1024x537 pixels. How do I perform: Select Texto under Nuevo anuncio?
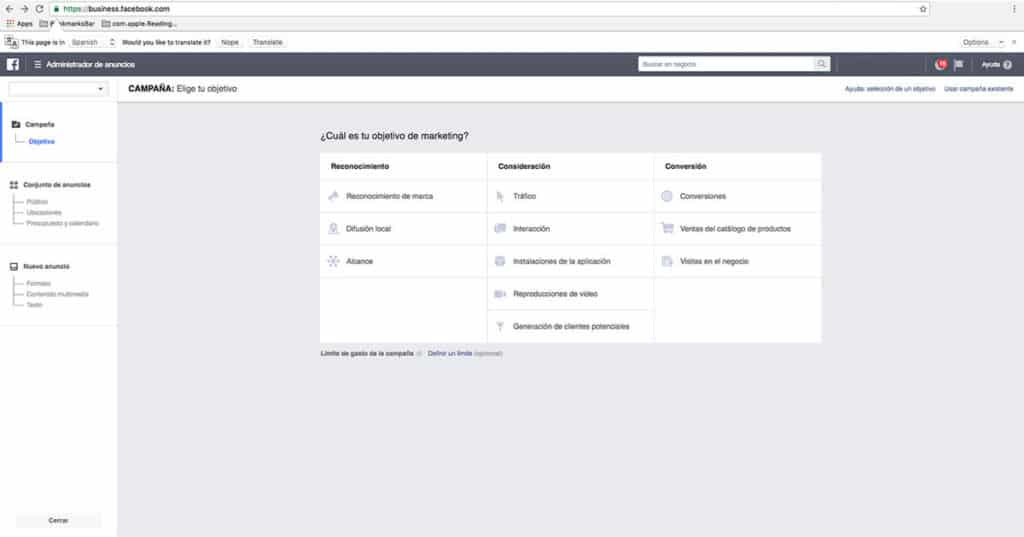click(35, 304)
